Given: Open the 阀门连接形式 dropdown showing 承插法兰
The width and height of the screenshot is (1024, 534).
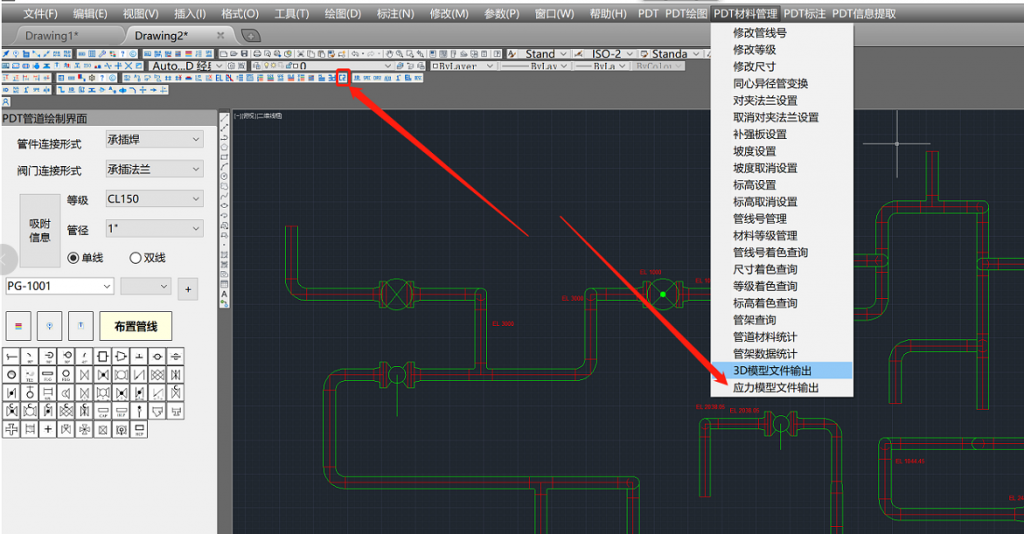Looking at the screenshot, I should [x=154, y=169].
